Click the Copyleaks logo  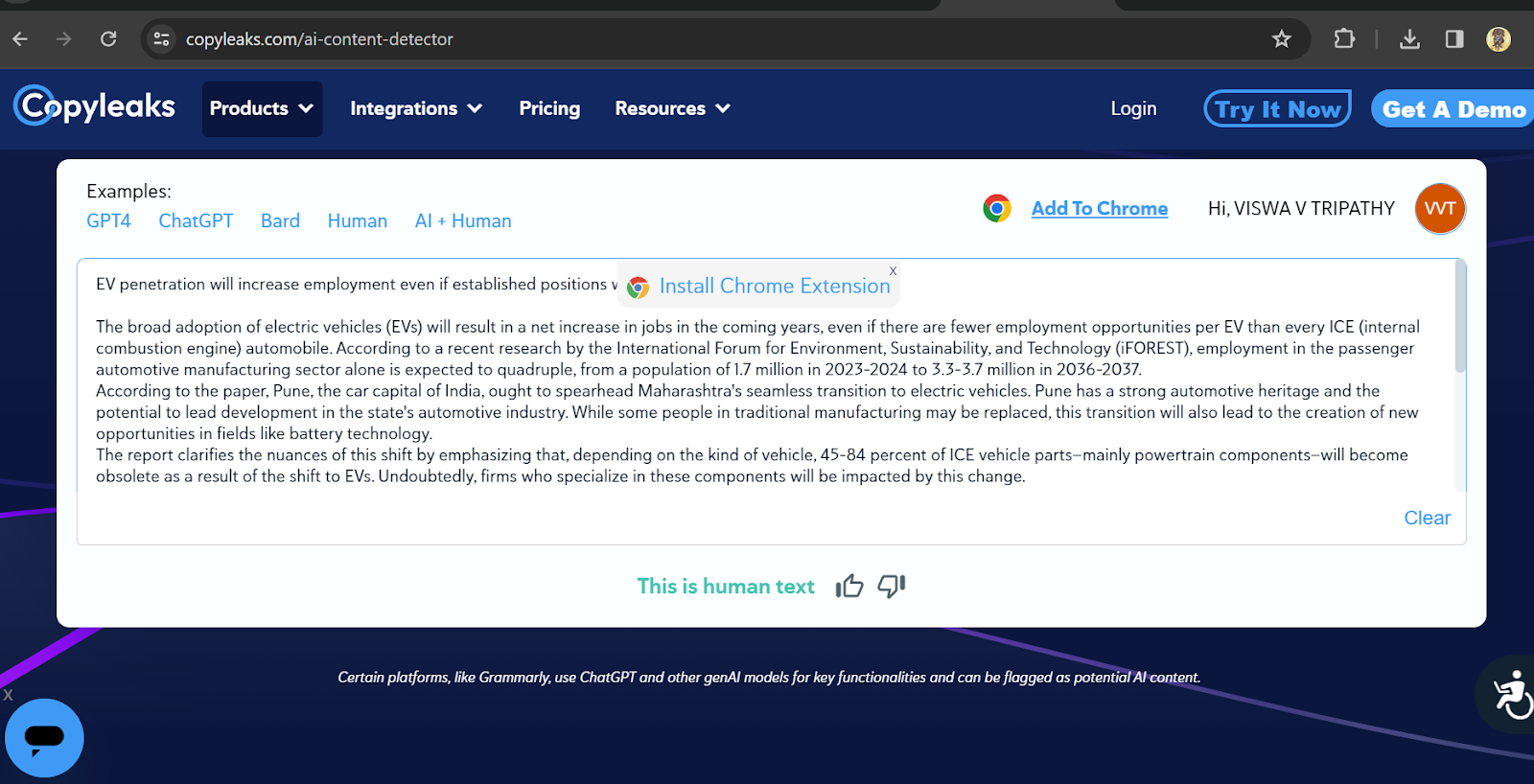pos(94,106)
